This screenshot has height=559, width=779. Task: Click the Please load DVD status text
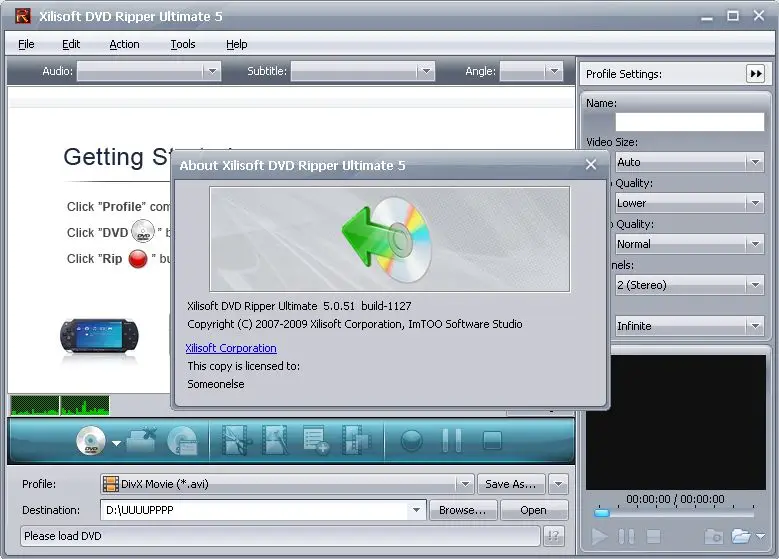coord(63,536)
